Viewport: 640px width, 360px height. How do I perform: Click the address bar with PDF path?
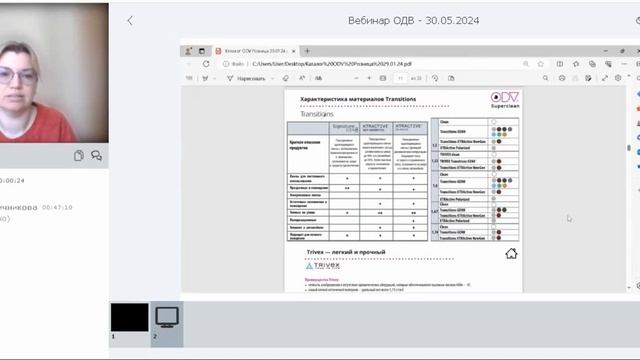[x=331, y=64]
